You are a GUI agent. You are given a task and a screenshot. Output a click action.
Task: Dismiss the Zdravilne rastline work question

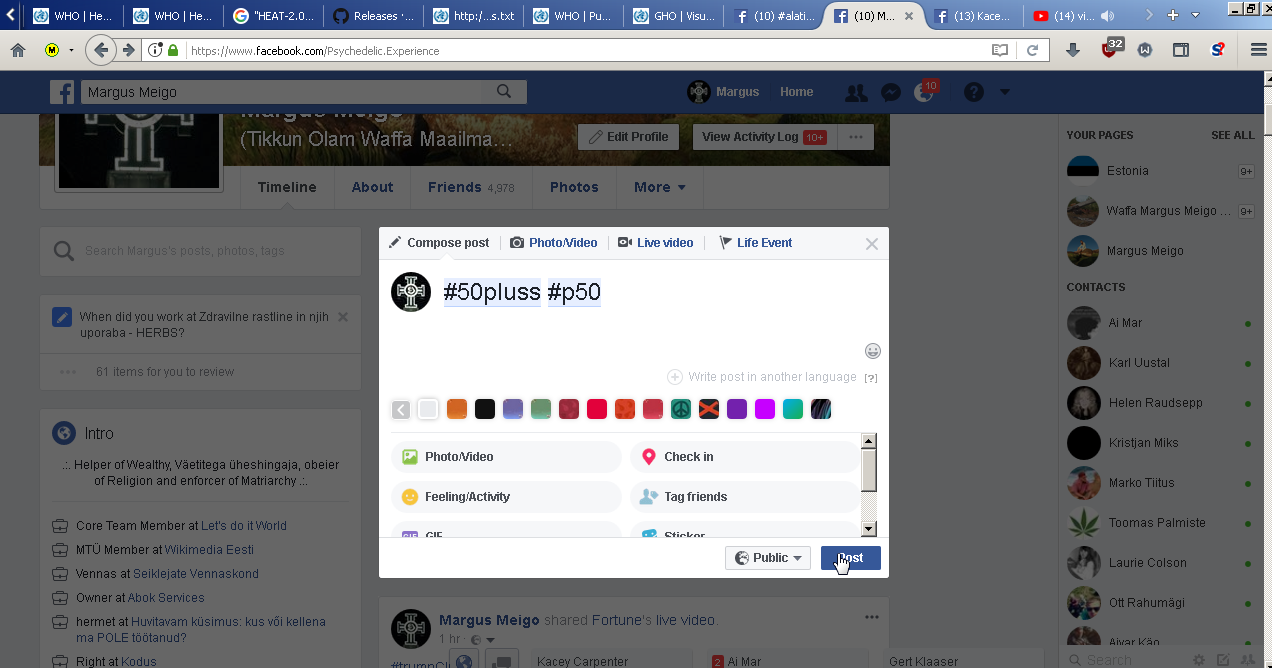tap(343, 317)
